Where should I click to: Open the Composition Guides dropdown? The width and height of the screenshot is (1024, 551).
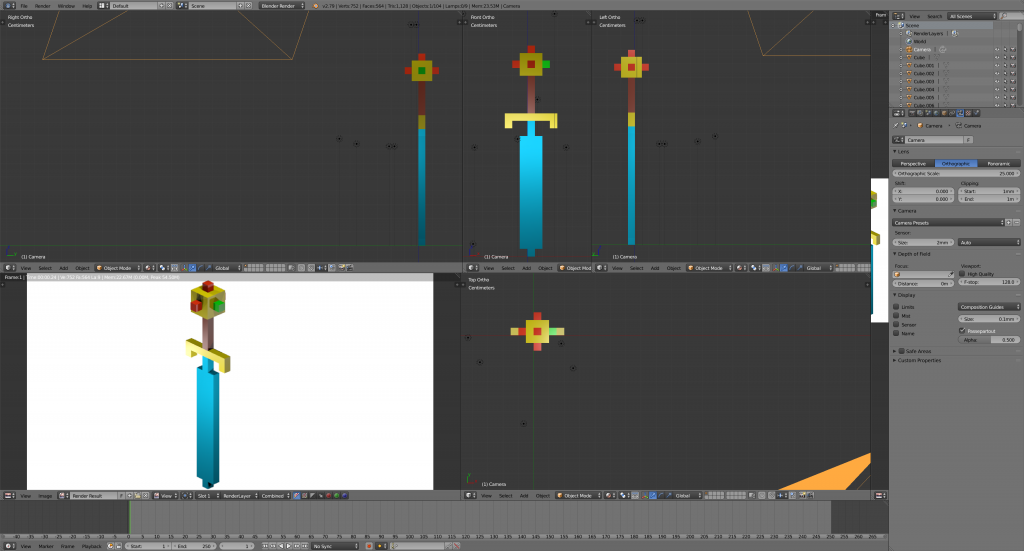tap(988, 307)
